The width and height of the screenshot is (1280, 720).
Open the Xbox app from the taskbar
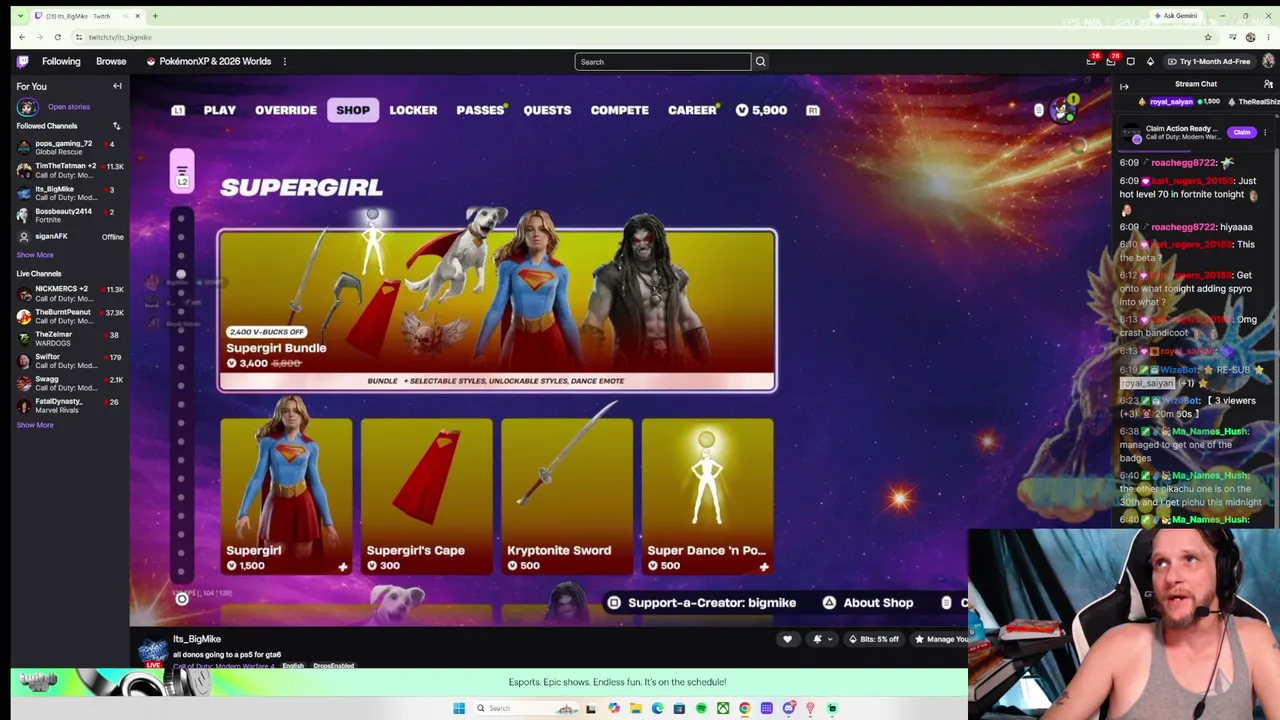[723, 708]
